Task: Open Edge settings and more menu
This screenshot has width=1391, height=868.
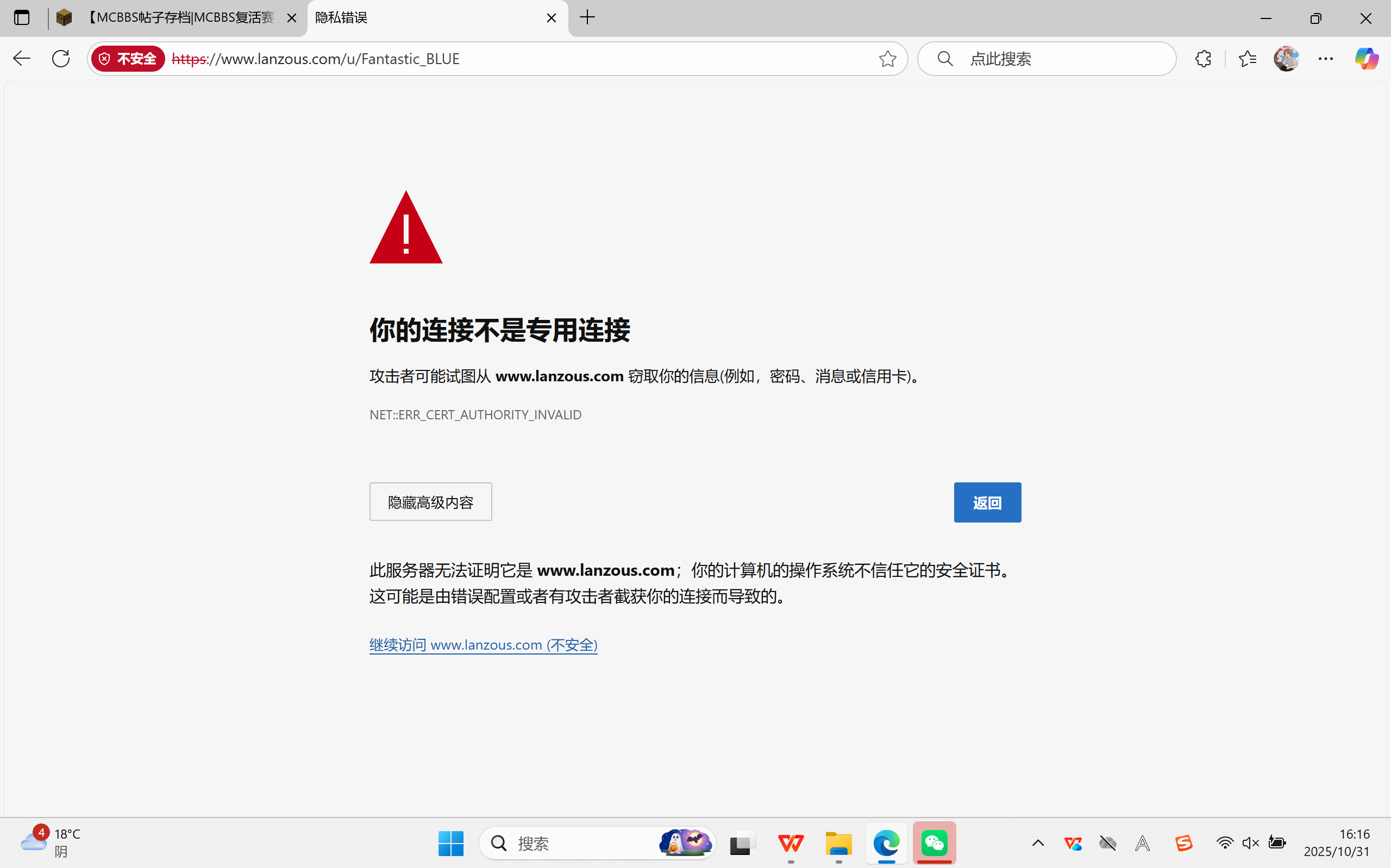Action: 1326,59
